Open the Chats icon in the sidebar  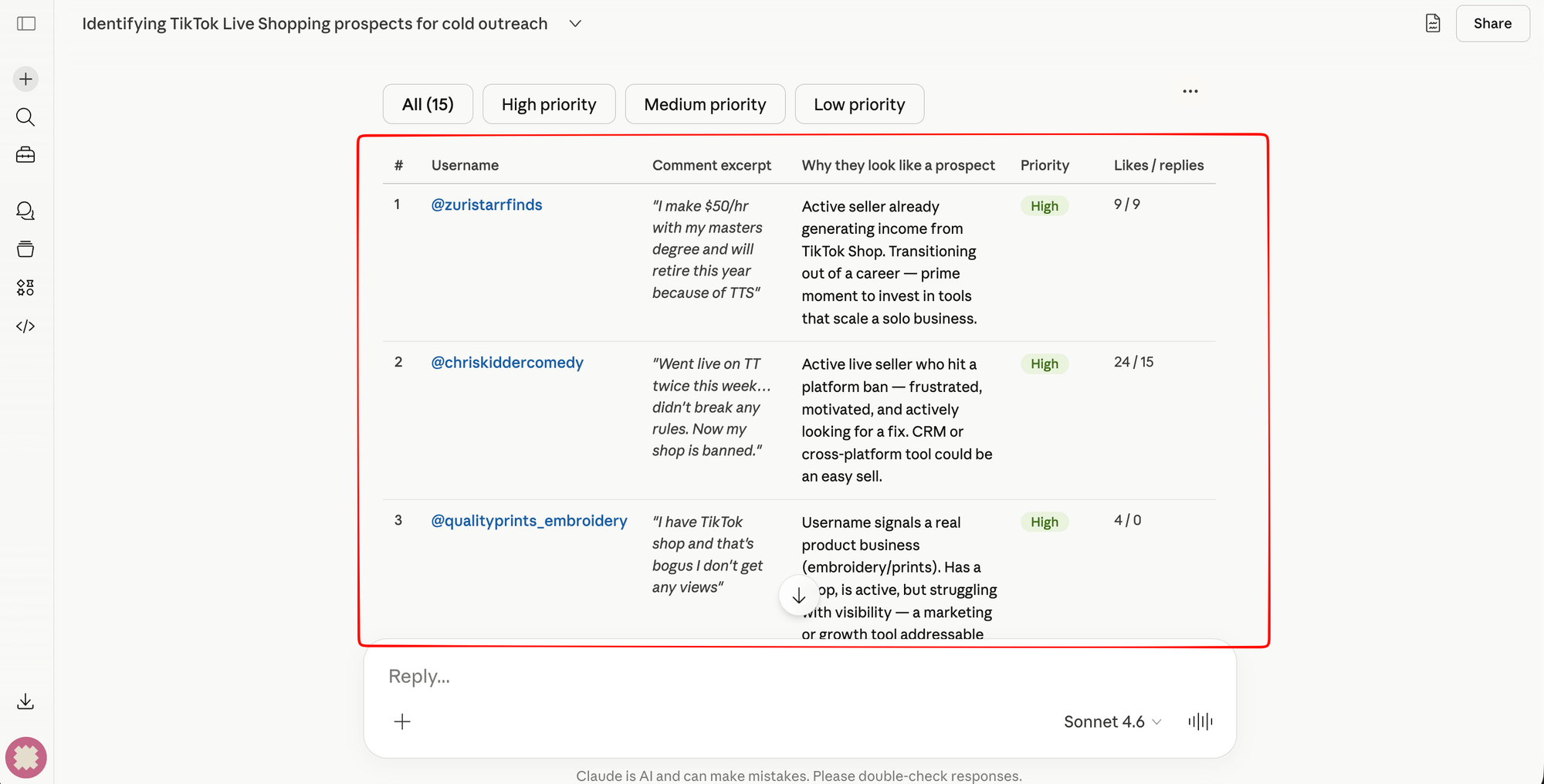pyautogui.click(x=25, y=210)
